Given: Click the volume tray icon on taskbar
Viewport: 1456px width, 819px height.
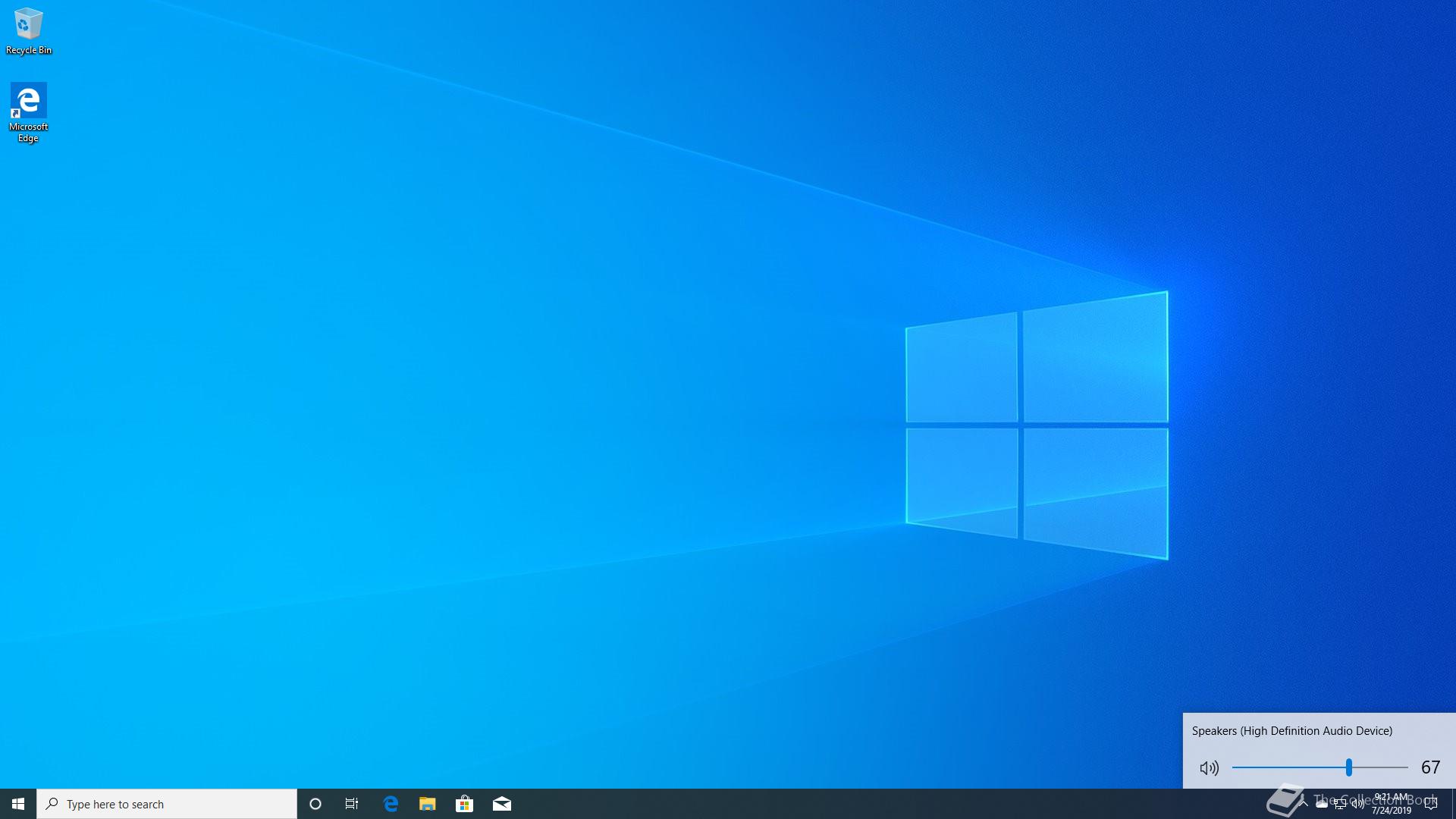Looking at the screenshot, I should coord(1358,804).
